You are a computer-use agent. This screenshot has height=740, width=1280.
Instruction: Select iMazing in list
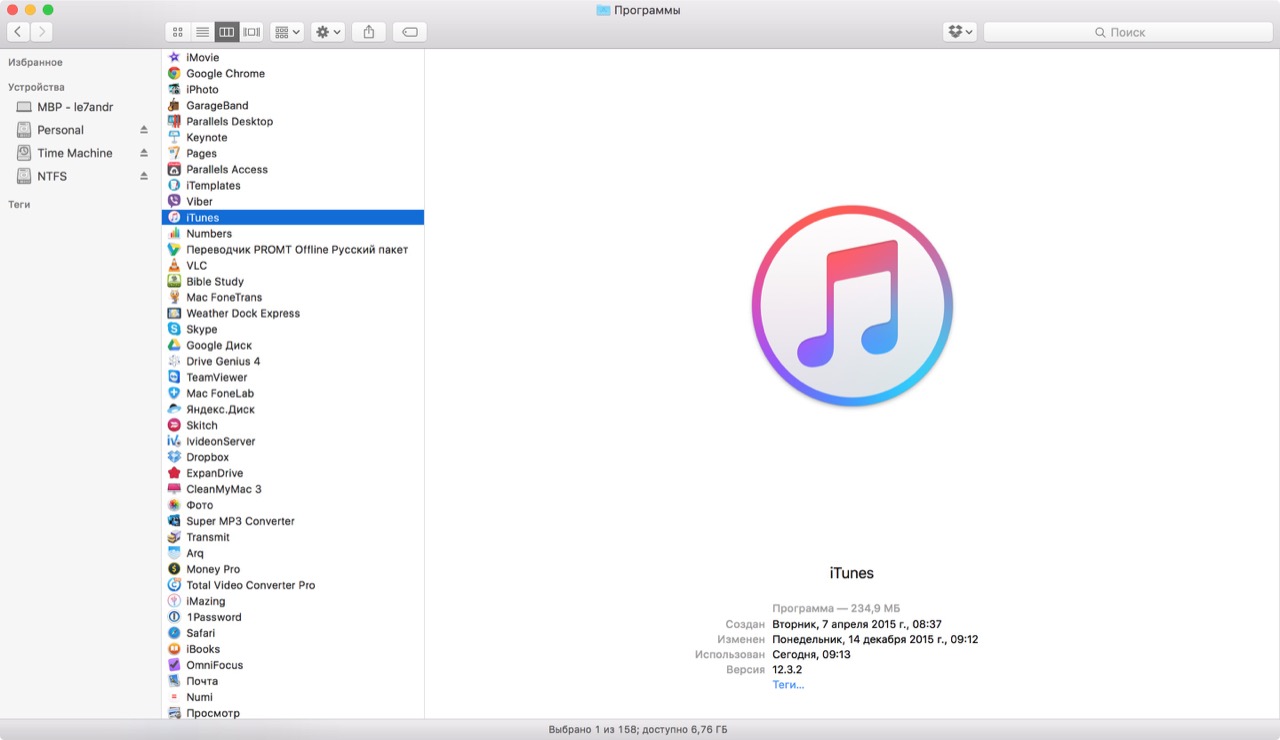pyautogui.click(x=293, y=601)
